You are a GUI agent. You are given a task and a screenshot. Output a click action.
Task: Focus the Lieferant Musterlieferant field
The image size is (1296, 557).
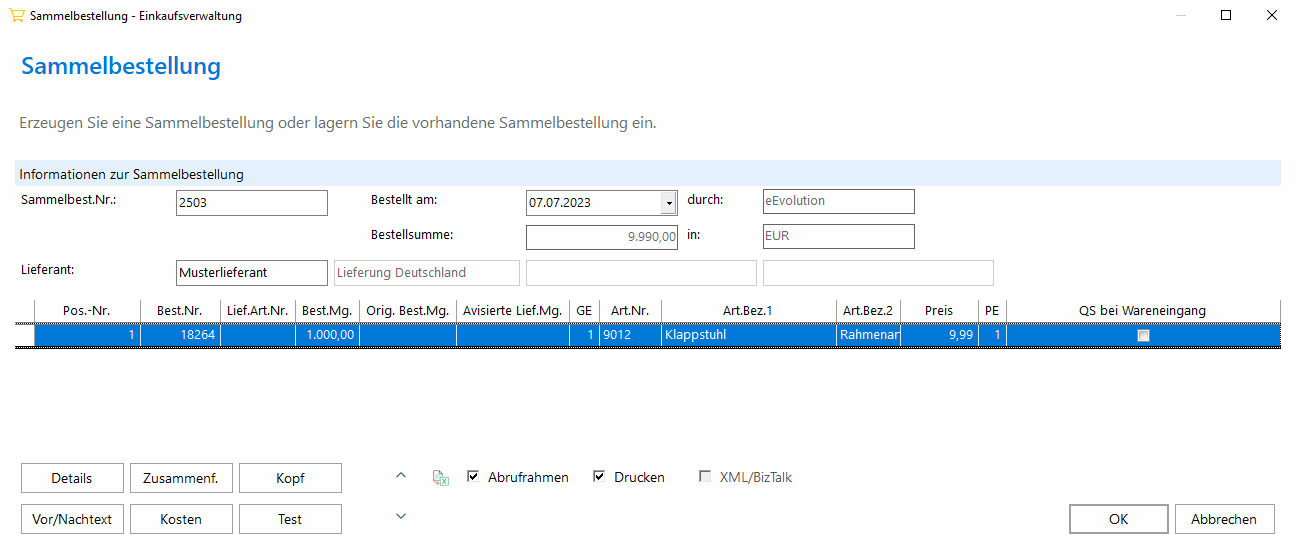[x=251, y=272]
